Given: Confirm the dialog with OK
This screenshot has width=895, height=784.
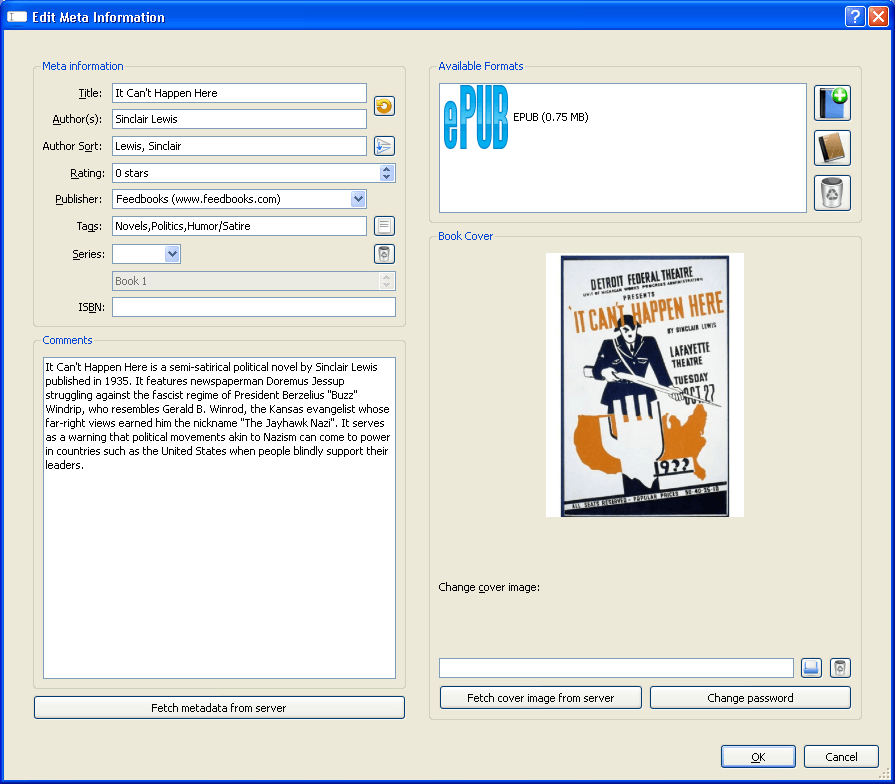Looking at the screenshot, I should (x=758, y=757).
